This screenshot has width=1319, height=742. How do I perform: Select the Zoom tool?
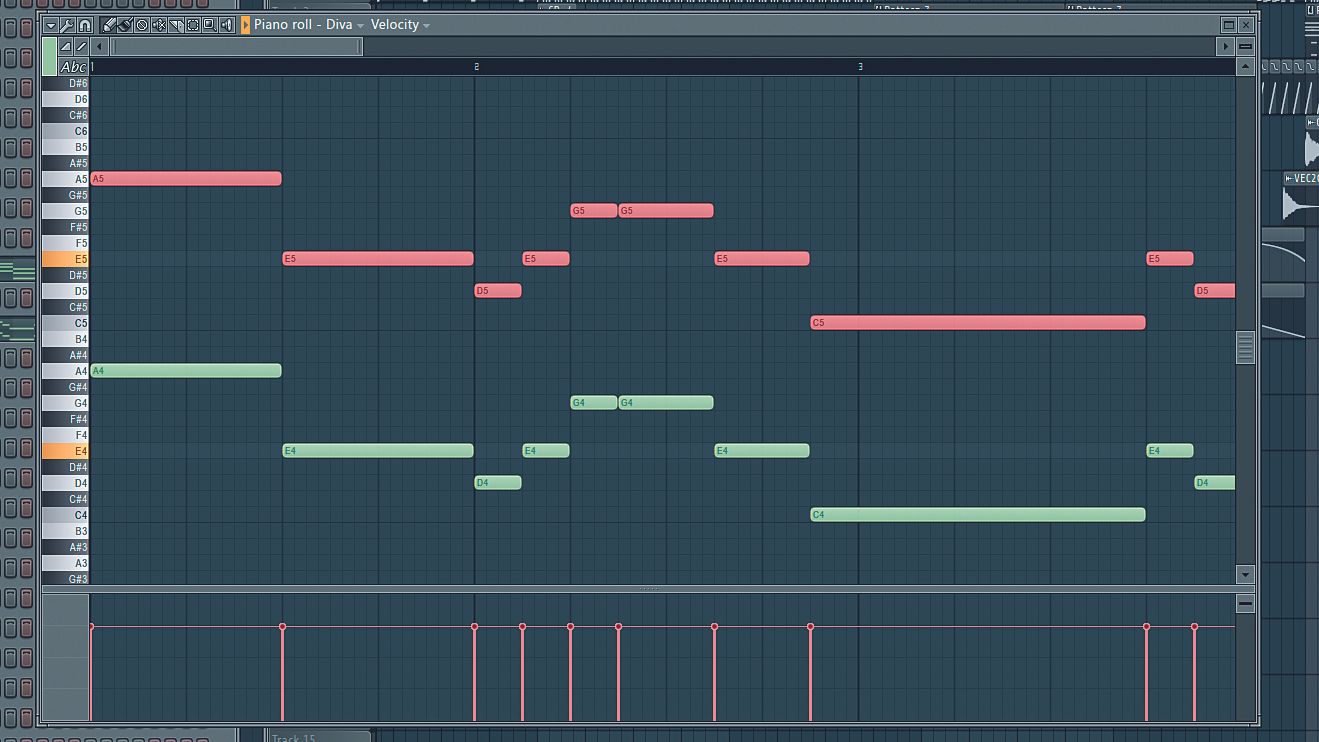[x=209, y=24]
